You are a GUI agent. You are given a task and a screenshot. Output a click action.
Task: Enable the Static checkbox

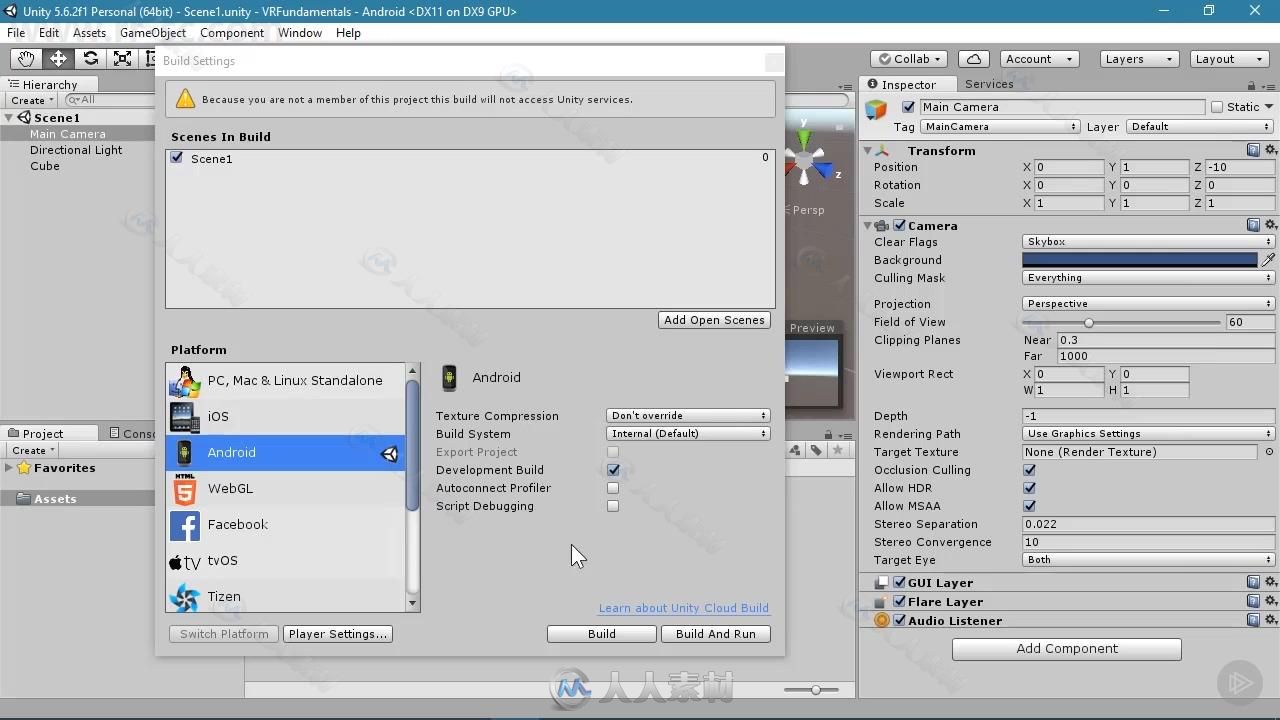tap(1217, 107)
